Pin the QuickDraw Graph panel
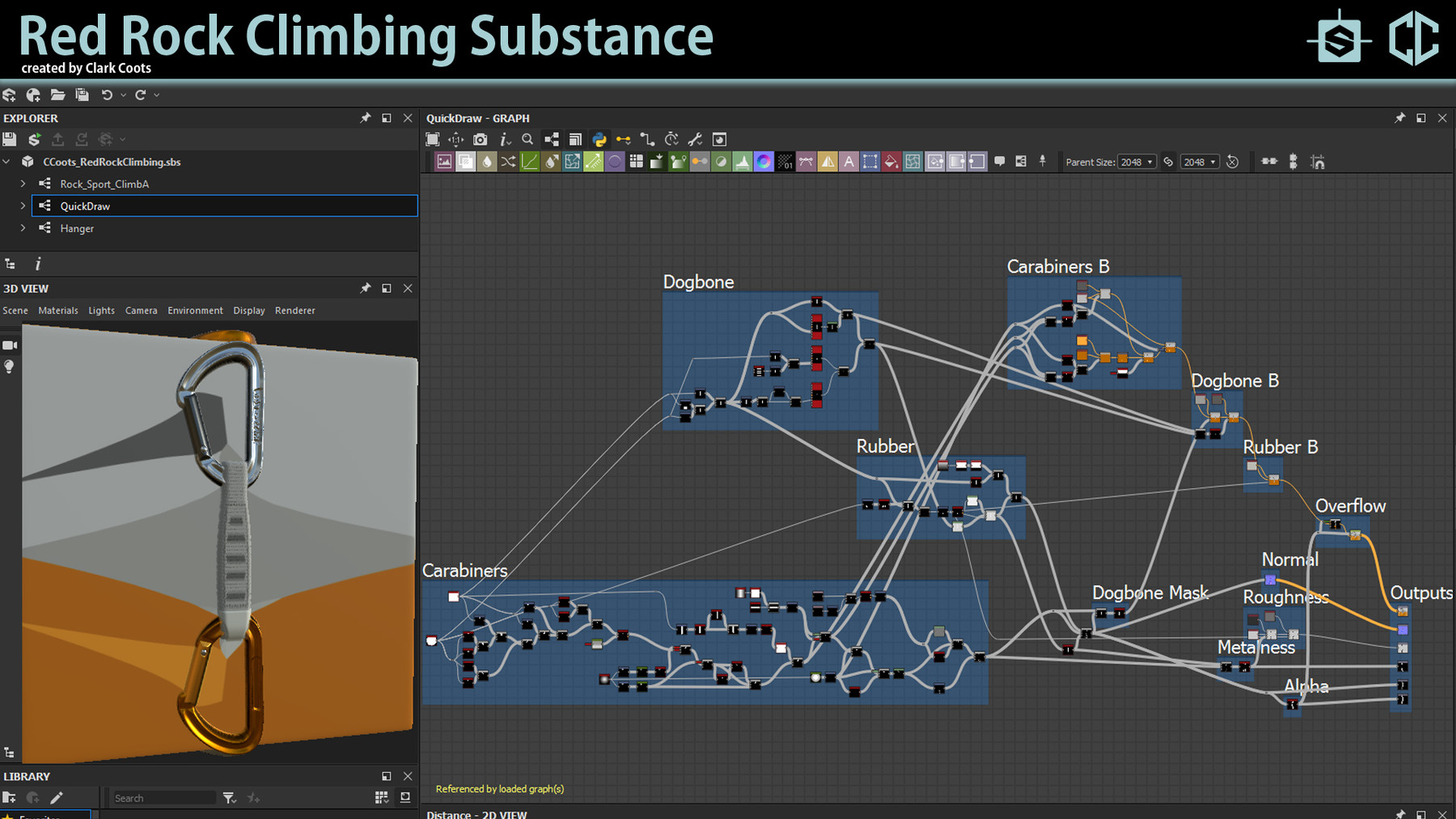1456x819 pixels. (1400, 118)
